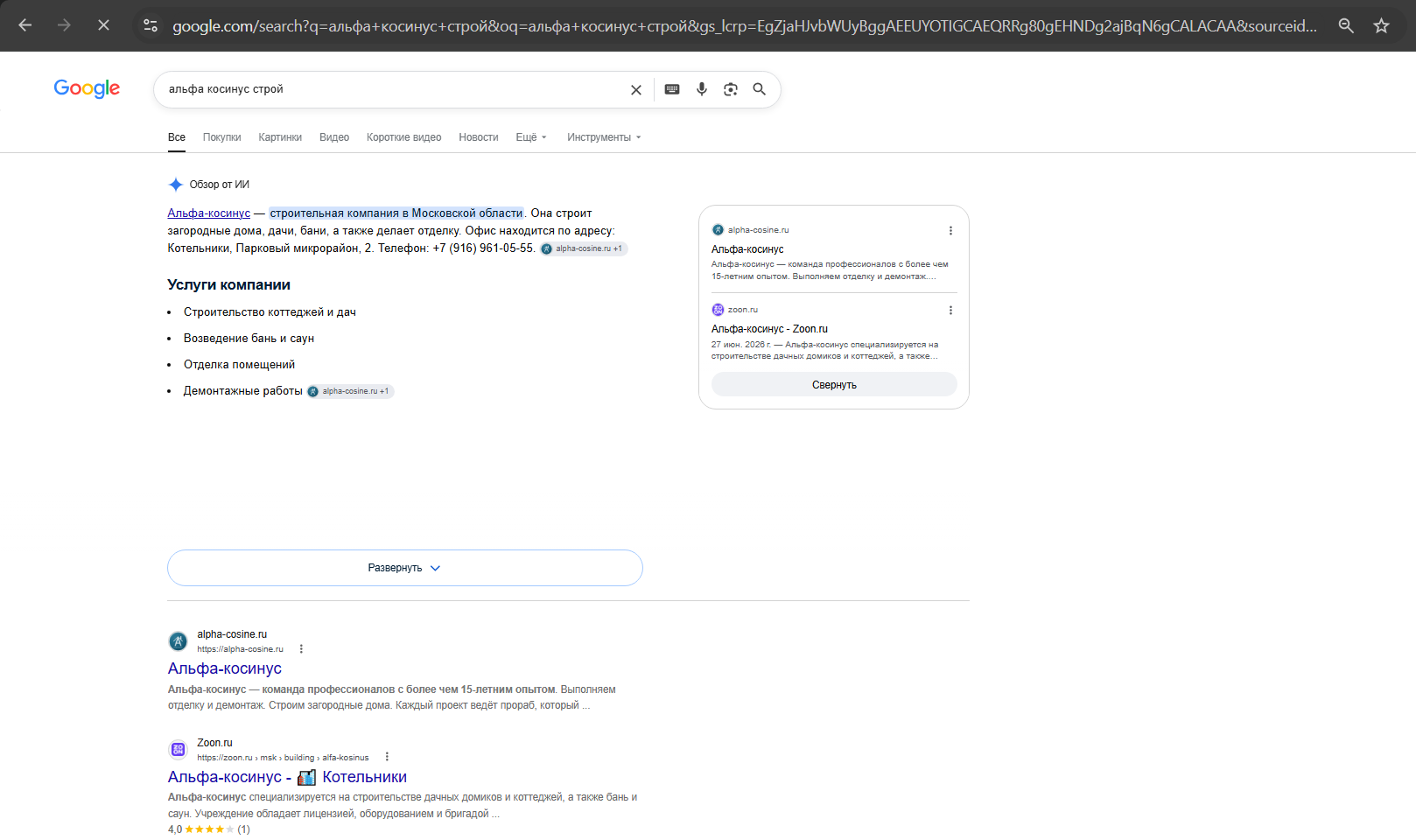Screen dimensions: 1416x840
Task: Switch to Картинки tab
Action: pos(280,137)
